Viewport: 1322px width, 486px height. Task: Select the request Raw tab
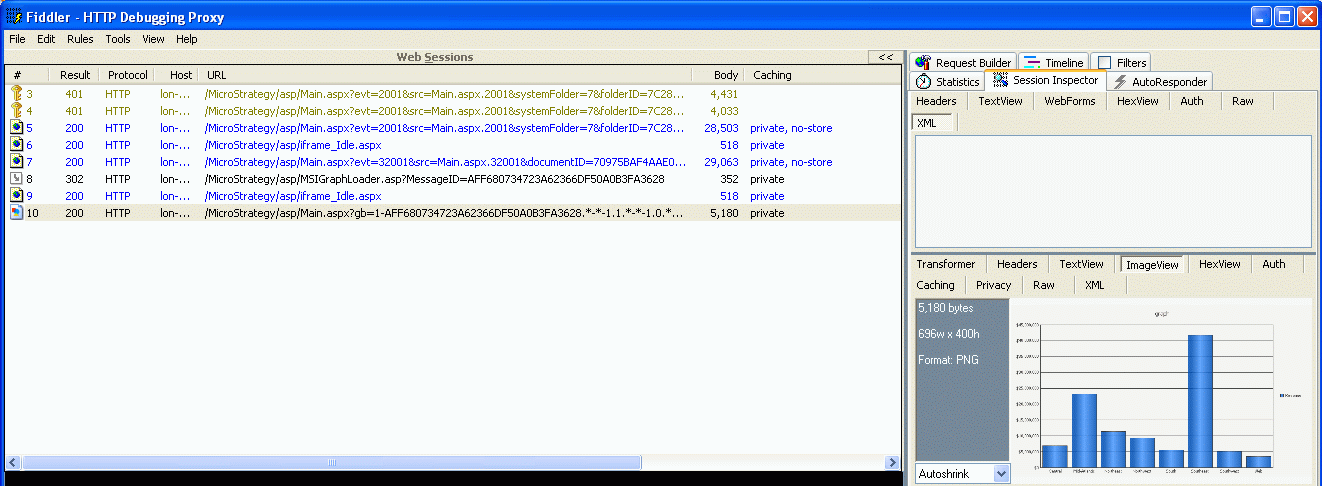click(x=1242, y=101)
